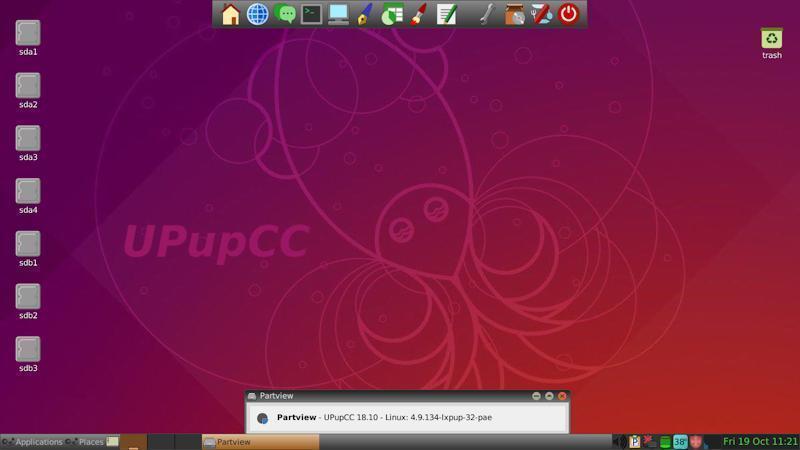Open the wrench setup tool
This screenshot has width=800, height=450.
coord(487,14)
